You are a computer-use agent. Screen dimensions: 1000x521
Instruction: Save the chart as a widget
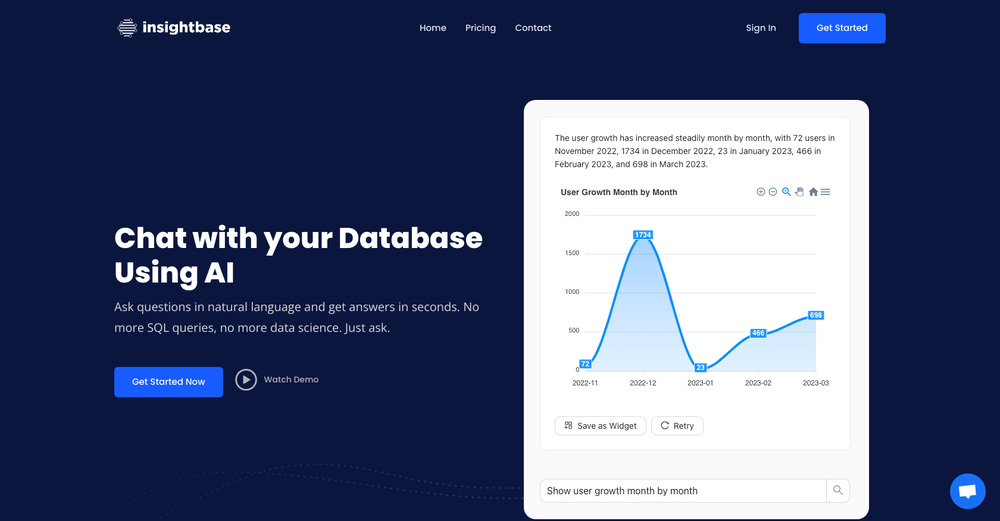pos(600,426)
